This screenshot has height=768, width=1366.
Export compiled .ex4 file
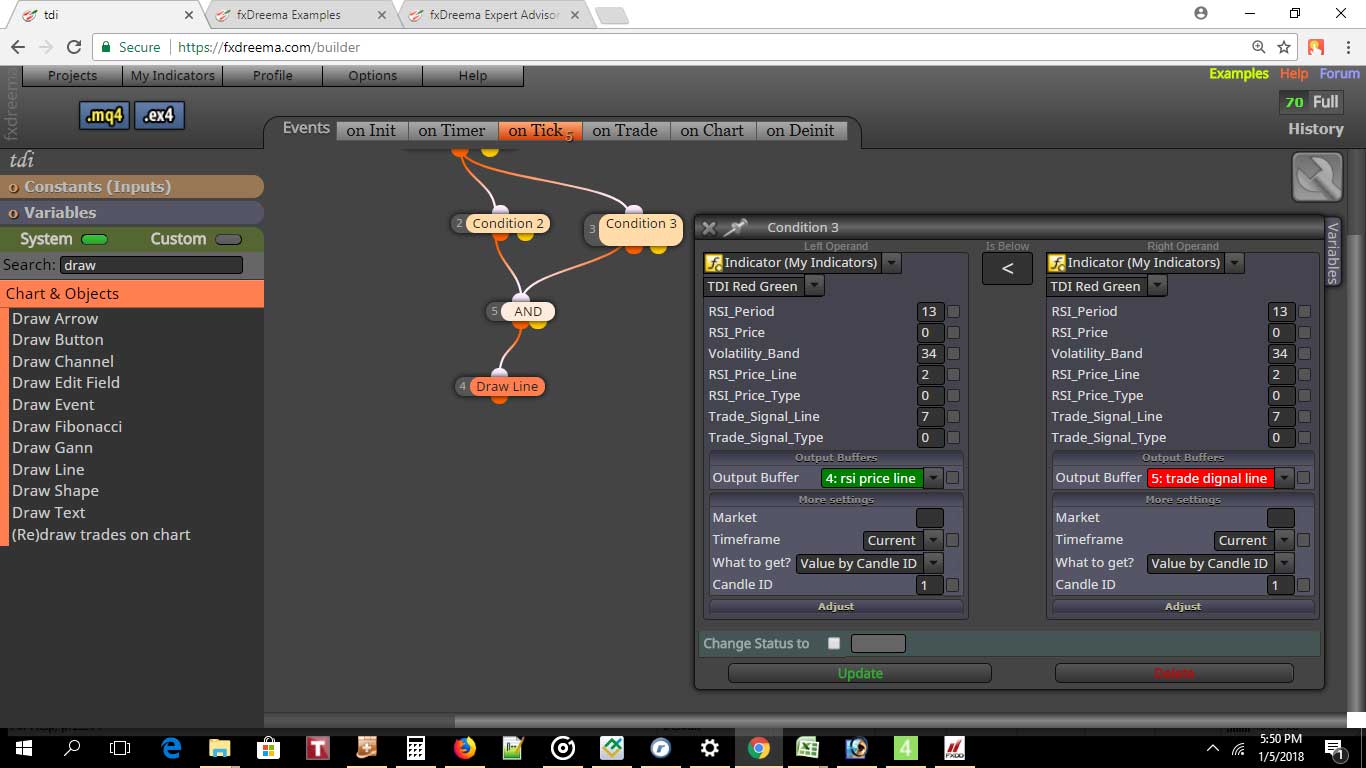[159, 115]
